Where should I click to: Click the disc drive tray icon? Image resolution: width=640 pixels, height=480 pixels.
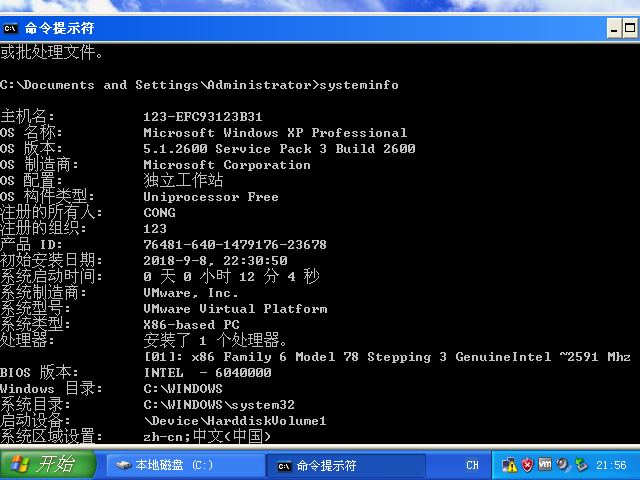coord(563,465)
